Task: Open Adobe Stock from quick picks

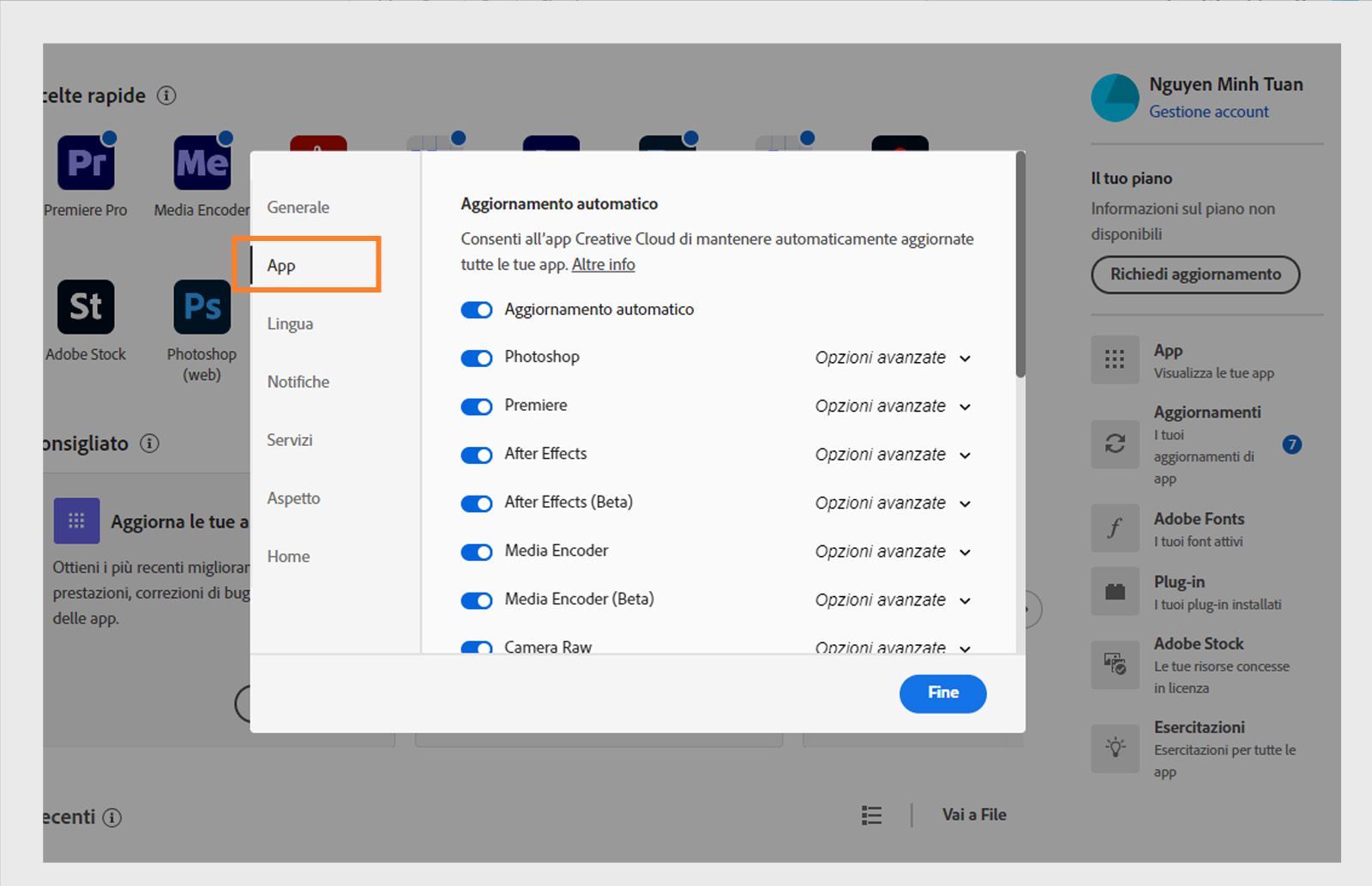Action: tap(85, 306)
